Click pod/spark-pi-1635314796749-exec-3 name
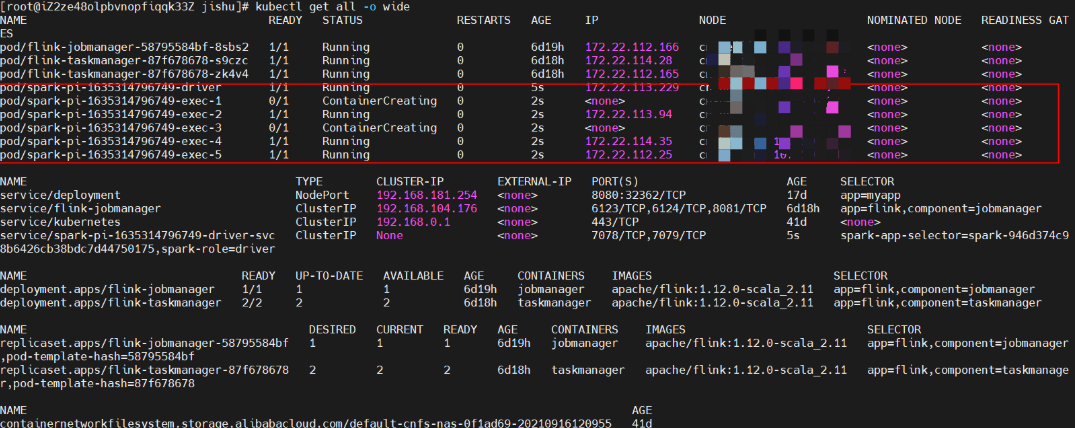The image size is (1075, 428). pyautogui.click(x=111, y=128)
